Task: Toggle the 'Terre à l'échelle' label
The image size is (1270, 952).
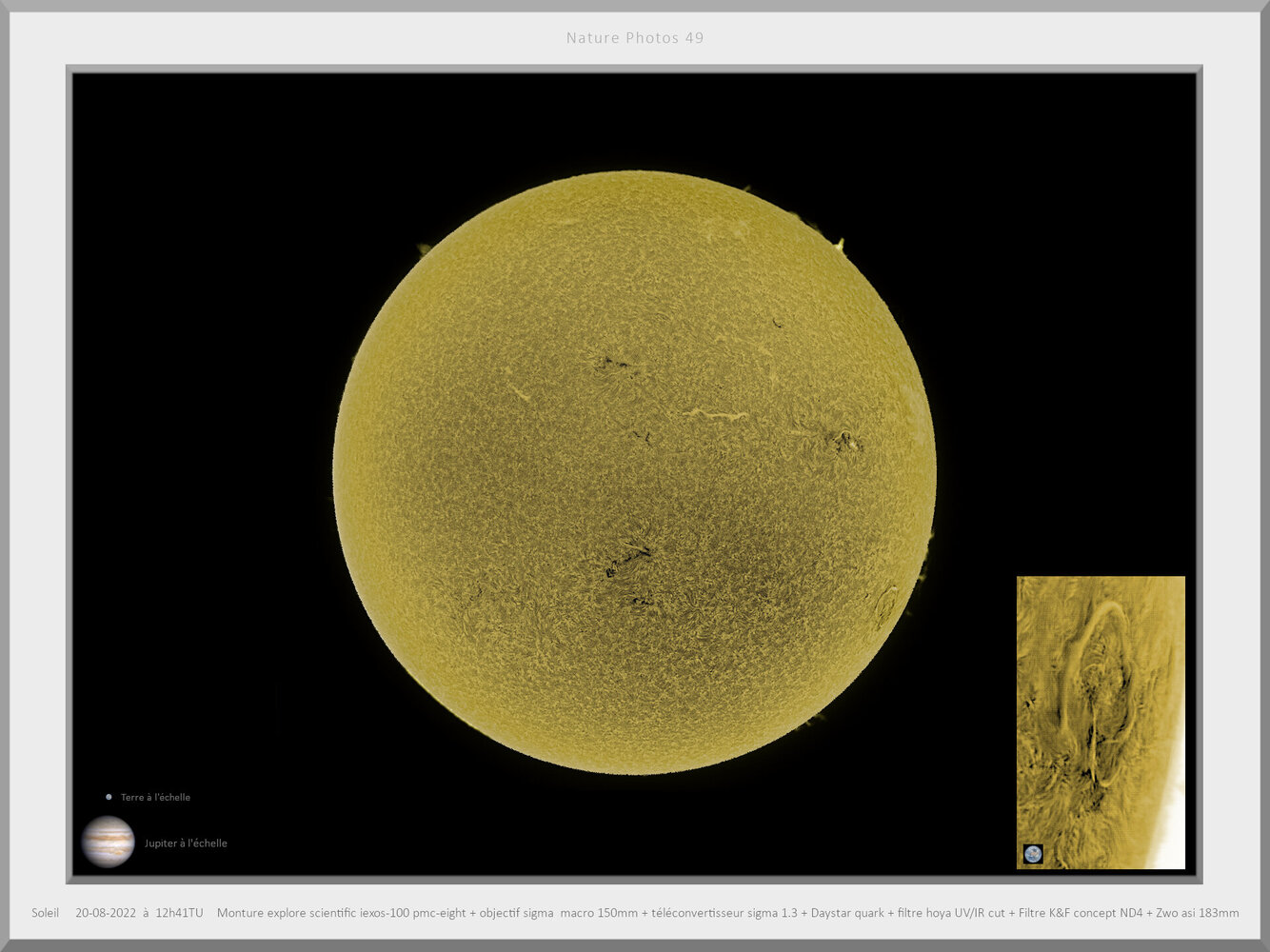Action: [x=154, y=797]
